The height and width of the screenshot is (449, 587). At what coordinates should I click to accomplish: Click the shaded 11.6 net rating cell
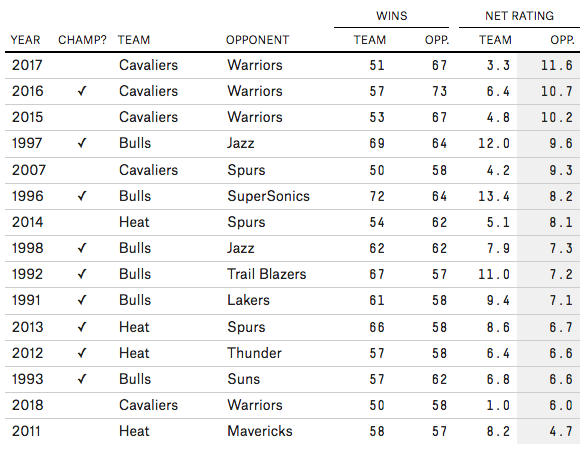(548, 66)
